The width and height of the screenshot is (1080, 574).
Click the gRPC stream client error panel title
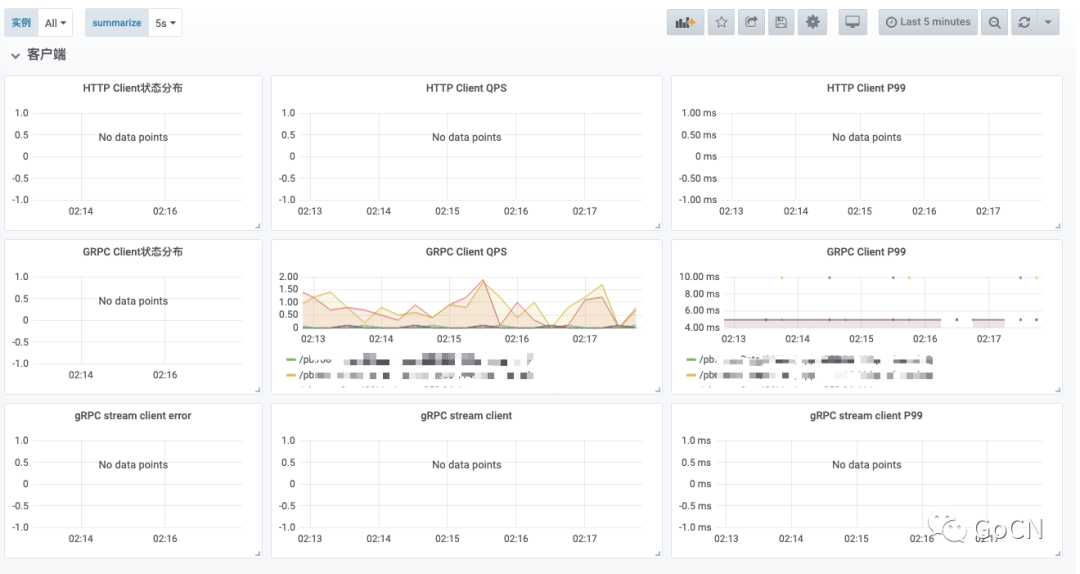click(132, 416)
